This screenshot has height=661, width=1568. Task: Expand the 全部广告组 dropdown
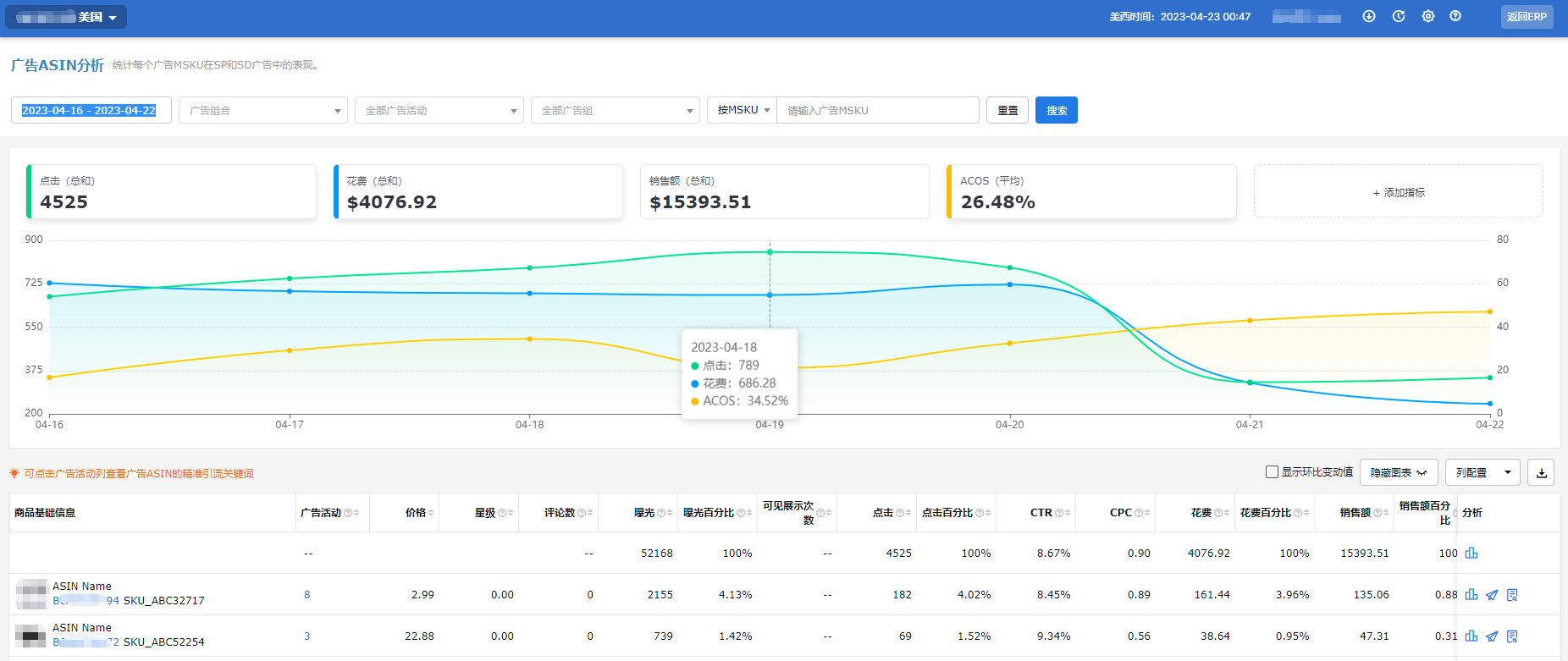pyautogui.click(x=616, y=110)
